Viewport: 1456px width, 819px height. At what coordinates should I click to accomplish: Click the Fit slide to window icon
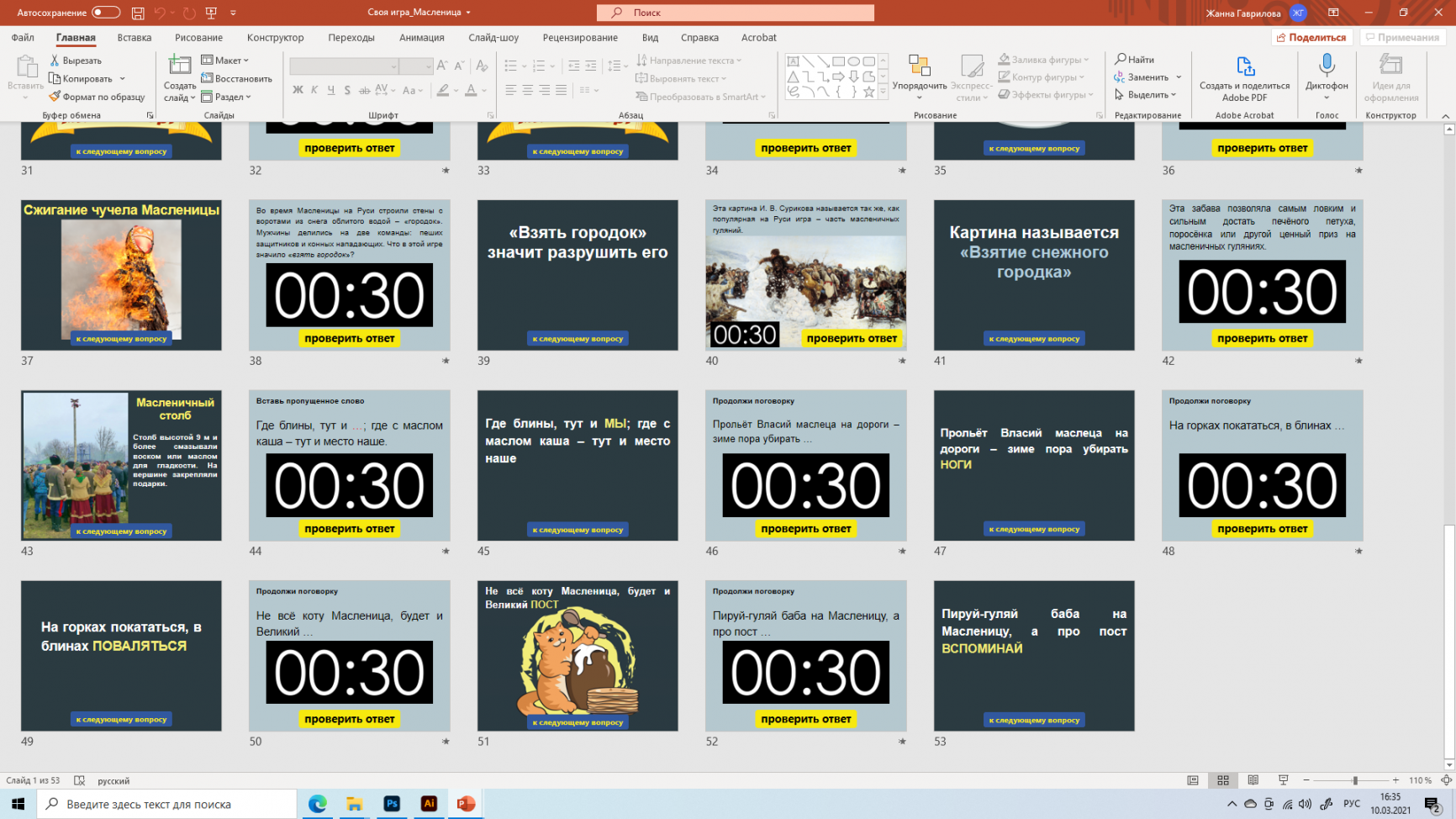pyautogui.click(x=1446, y=780)
